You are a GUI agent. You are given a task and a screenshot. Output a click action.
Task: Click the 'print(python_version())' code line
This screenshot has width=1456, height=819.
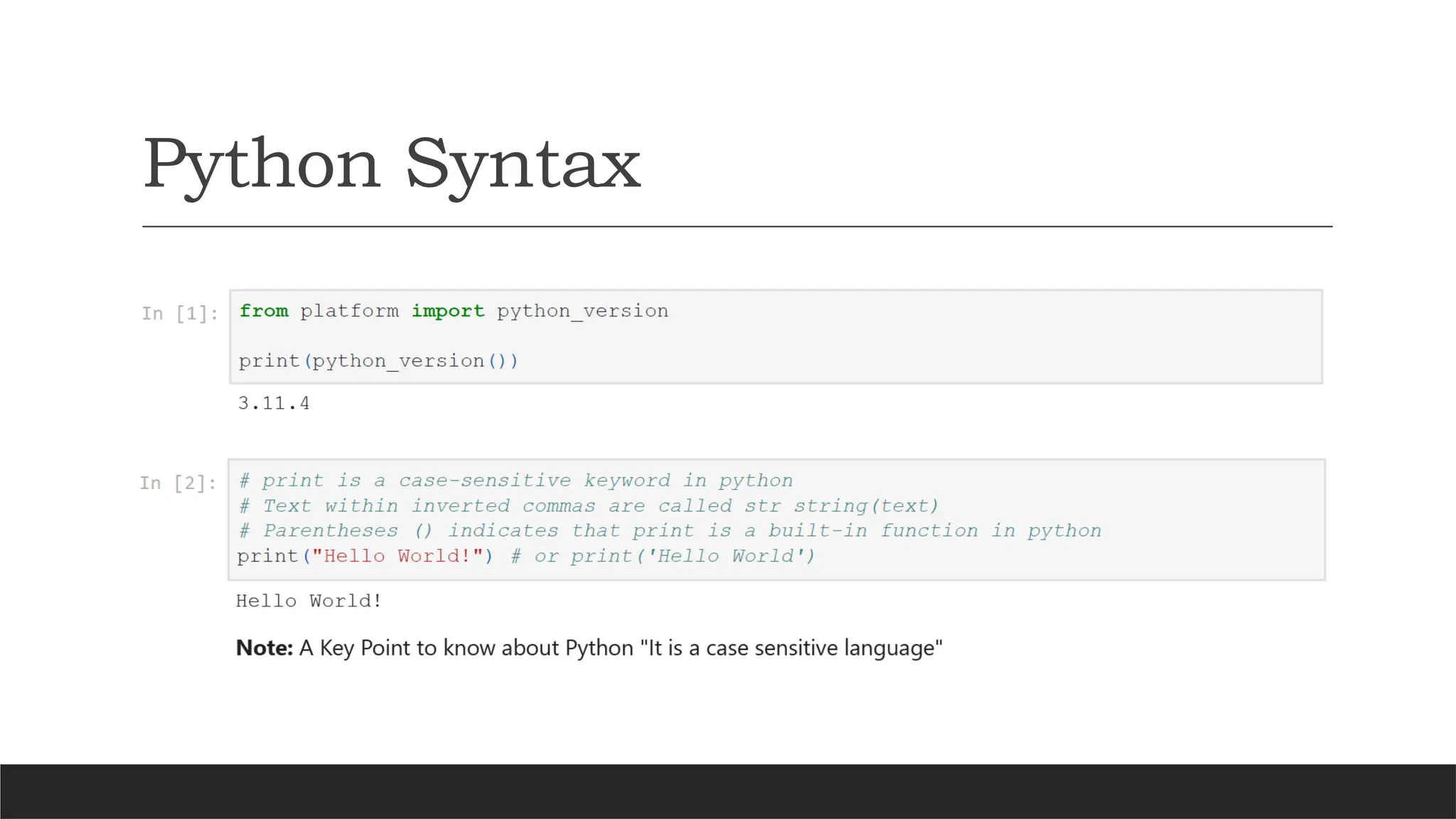pyautogui.click(x=378, y=361)
